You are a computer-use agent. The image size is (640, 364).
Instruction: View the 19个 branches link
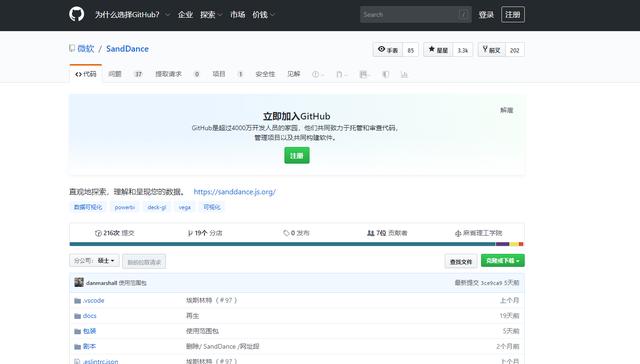(x=205, y=233)
